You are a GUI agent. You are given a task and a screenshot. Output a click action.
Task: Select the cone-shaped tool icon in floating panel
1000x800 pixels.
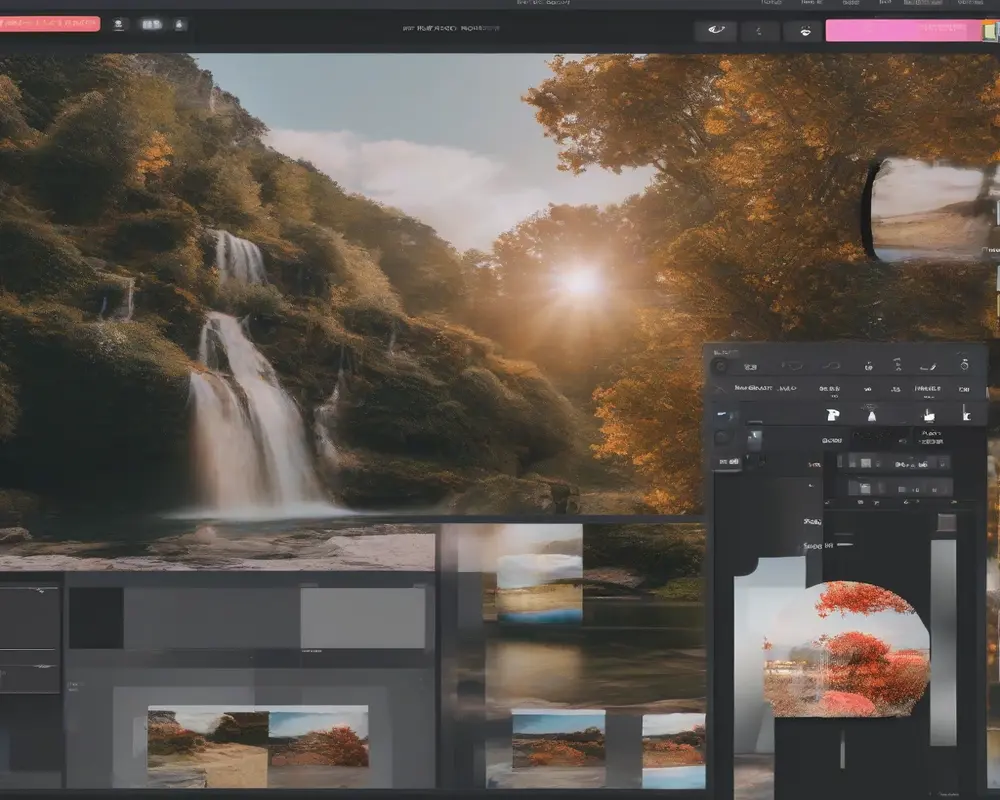click(871, 415)
